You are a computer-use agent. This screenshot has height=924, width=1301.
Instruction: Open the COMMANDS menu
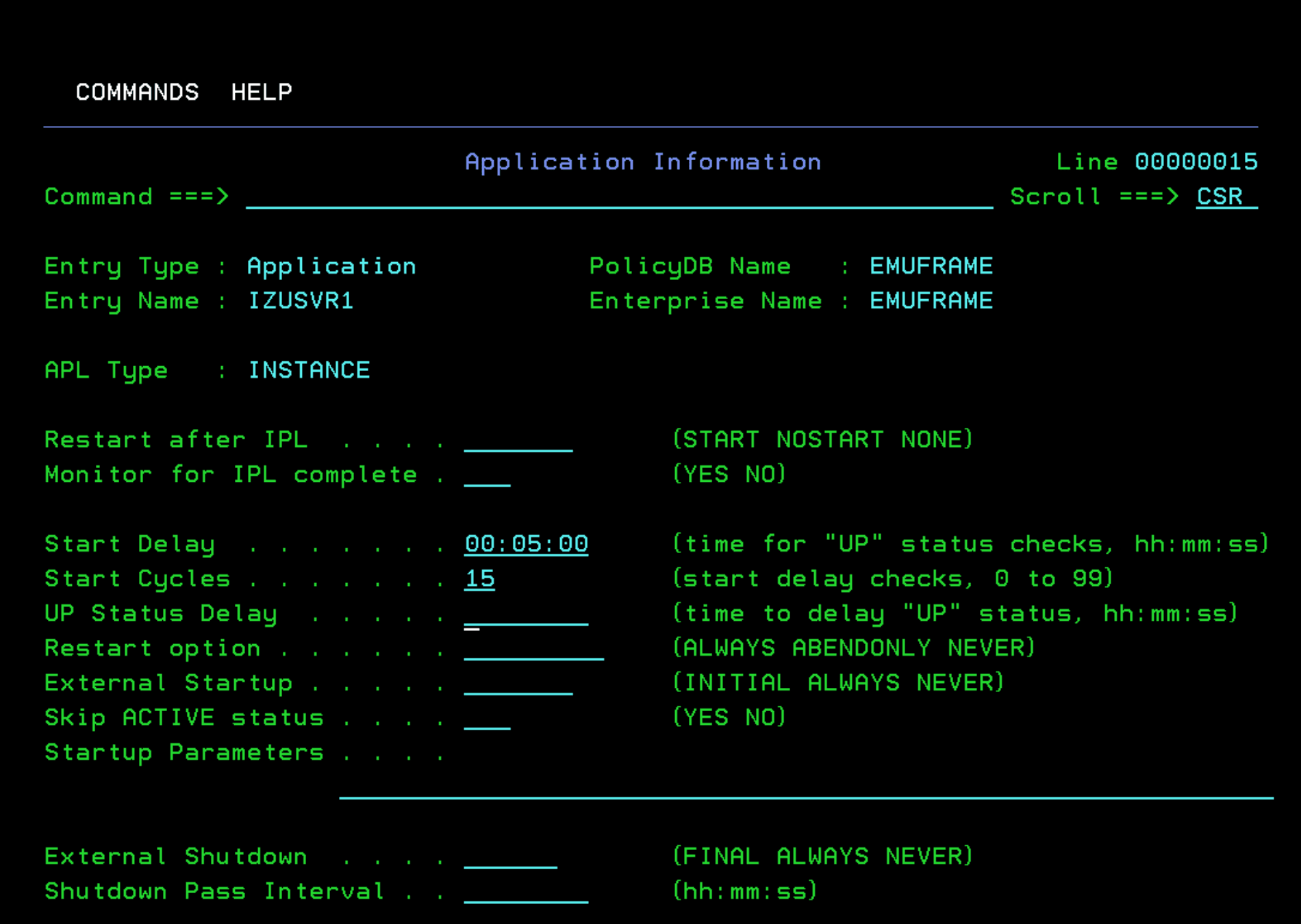(137, 92)
